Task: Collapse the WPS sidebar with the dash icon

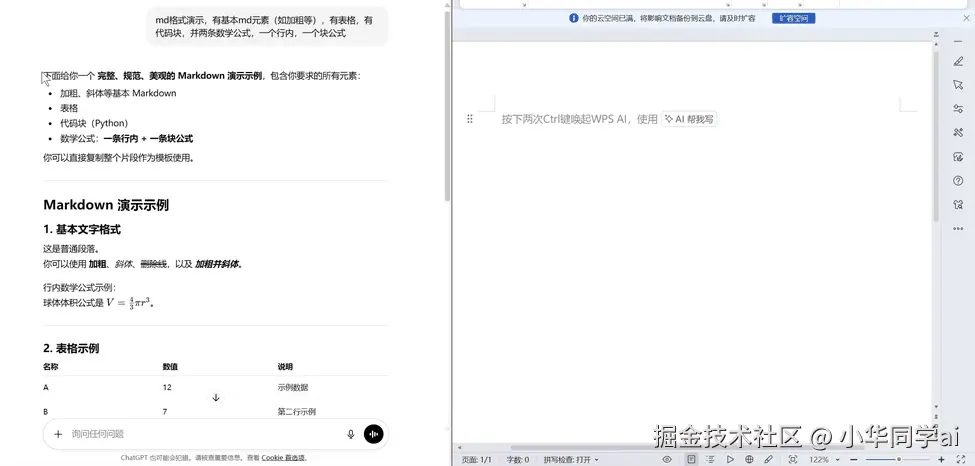Action: pyautogui.click(x=958, y=41)
